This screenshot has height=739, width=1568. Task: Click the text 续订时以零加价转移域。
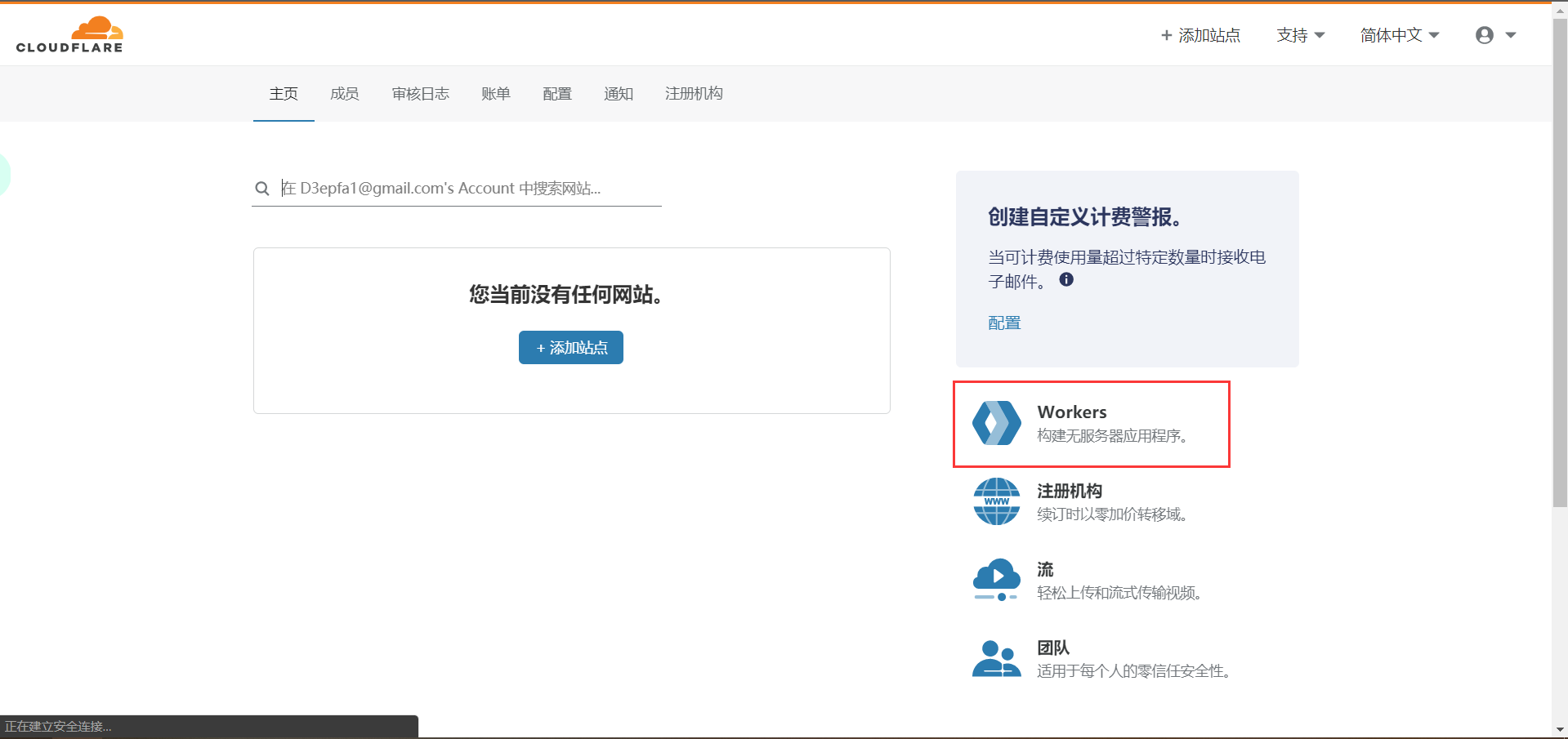(x=1112, y=514)
